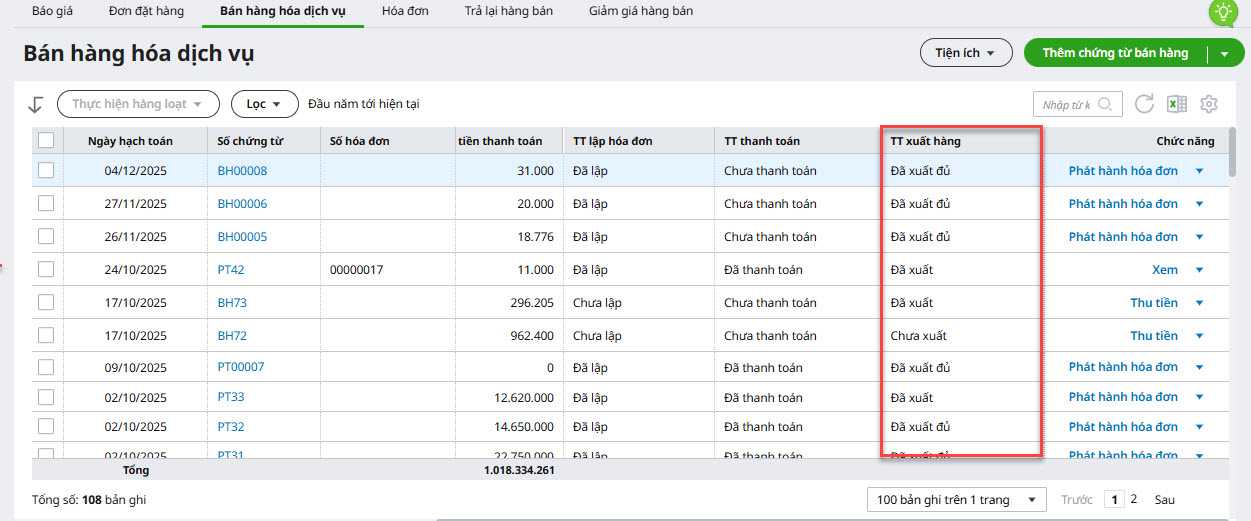Check the box for the BH72 row

click(x=46, y=336)
